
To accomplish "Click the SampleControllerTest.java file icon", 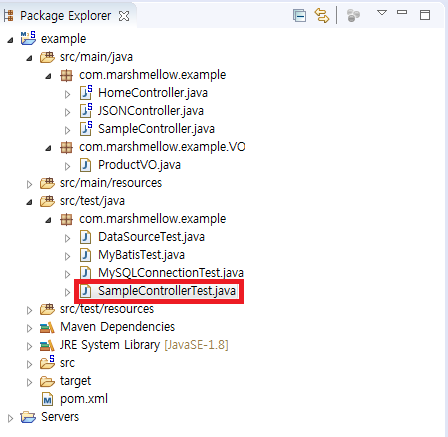I will tap(86, 291).
